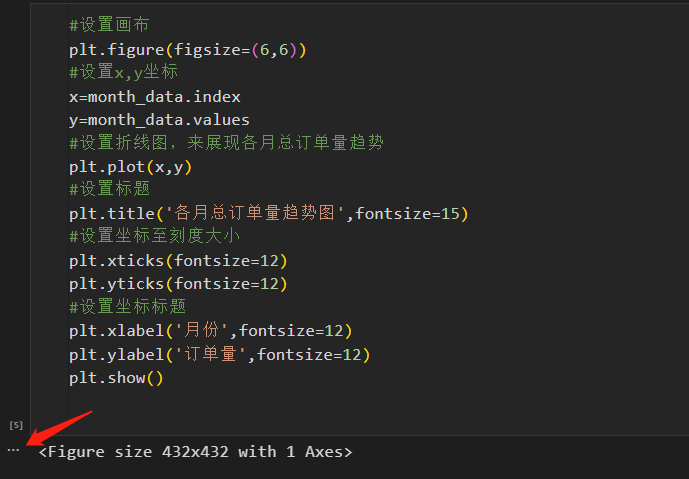Click the plt.ylabel('订单量') line
The height and width of the screenshot is (479, 689).
point(220,354)
